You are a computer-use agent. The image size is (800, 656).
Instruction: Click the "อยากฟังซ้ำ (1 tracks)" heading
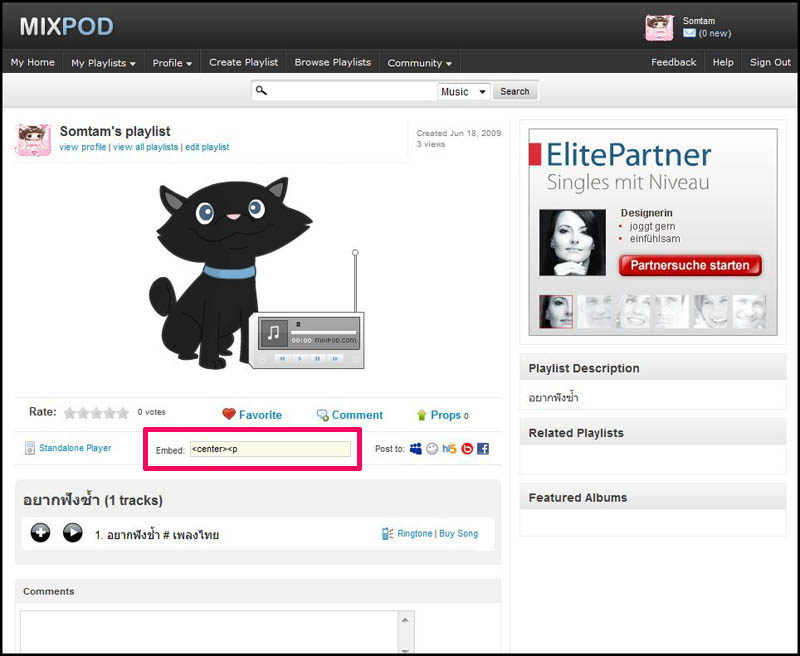(x=93, y=500)
